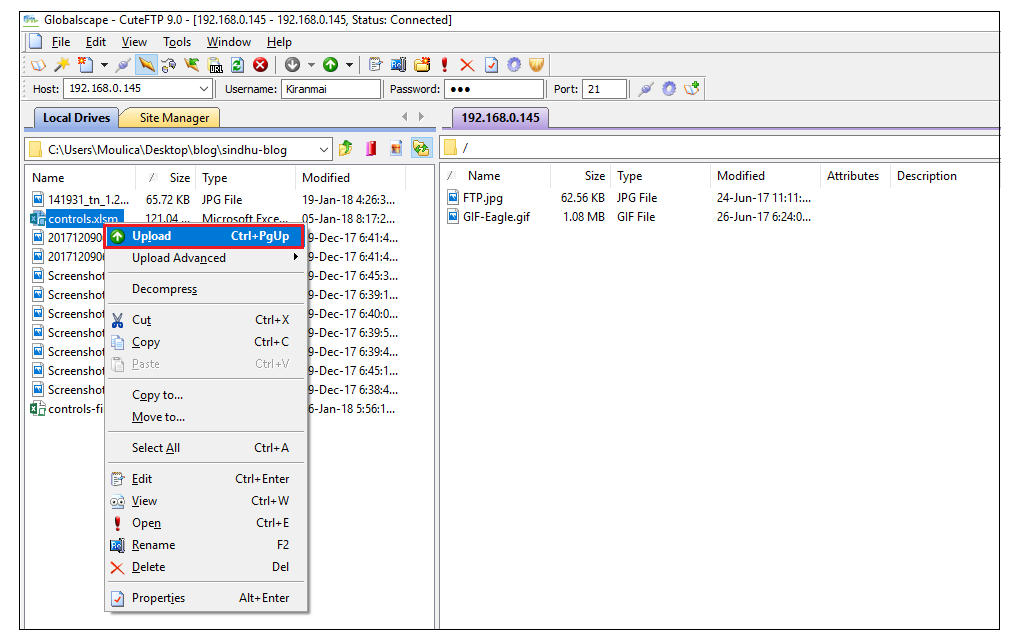The image size is (1018, 644).
Task: Click the green-arrow disconnect icon
Action: click(x=192, y=65)
